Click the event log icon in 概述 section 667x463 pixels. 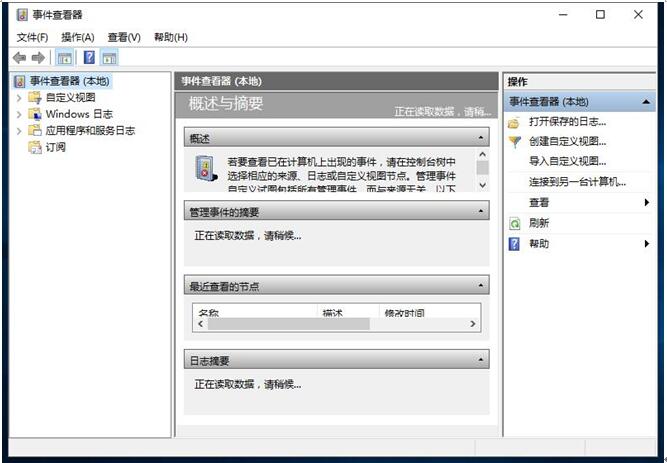point(205,169)
